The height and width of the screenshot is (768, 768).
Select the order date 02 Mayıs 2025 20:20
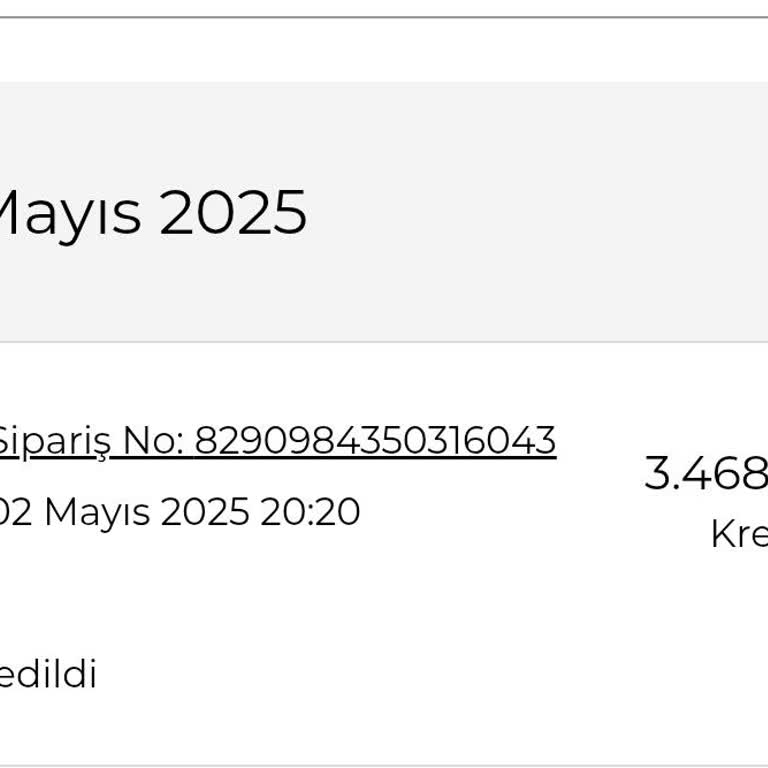pyautogui.click(x=180, y=512)
